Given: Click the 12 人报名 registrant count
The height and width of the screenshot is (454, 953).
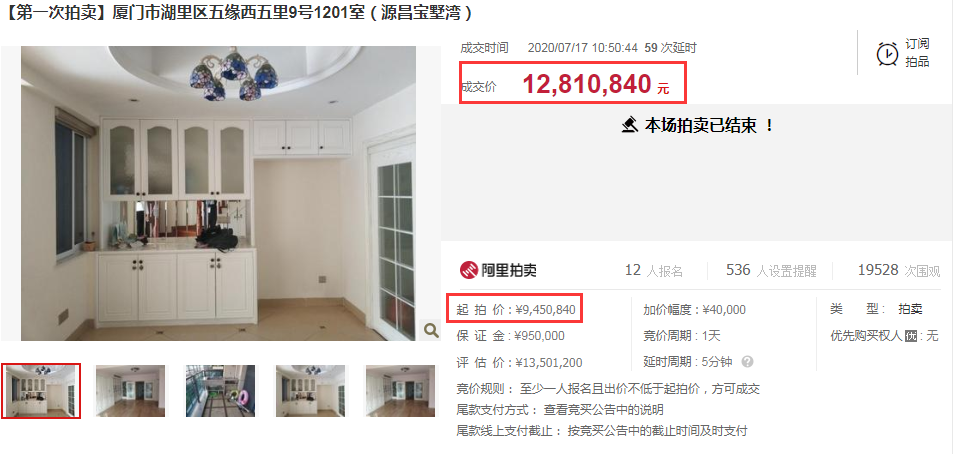Looking at the screenshot, I should [x=653, y=270].
